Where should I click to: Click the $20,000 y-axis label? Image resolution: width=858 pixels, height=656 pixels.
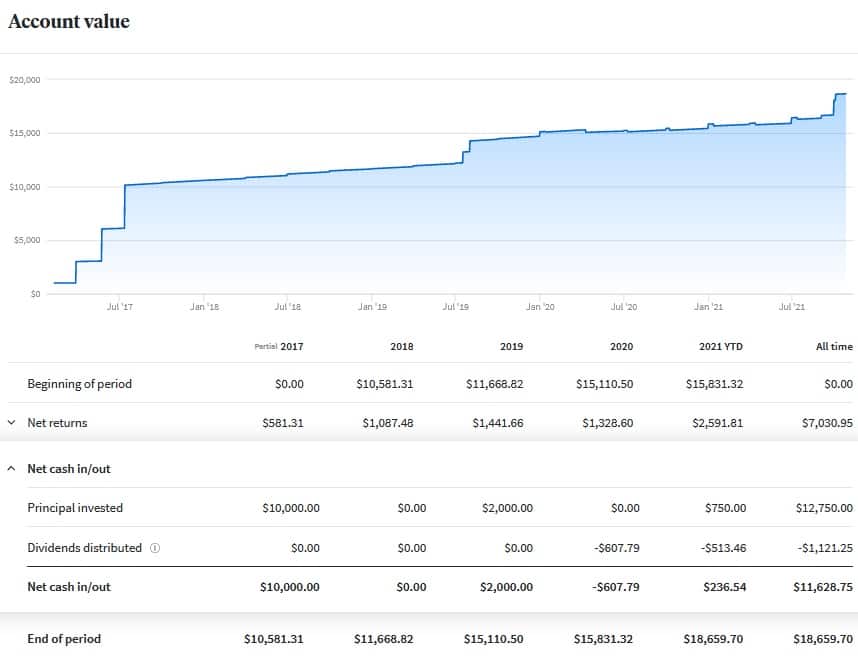[23, 80]
